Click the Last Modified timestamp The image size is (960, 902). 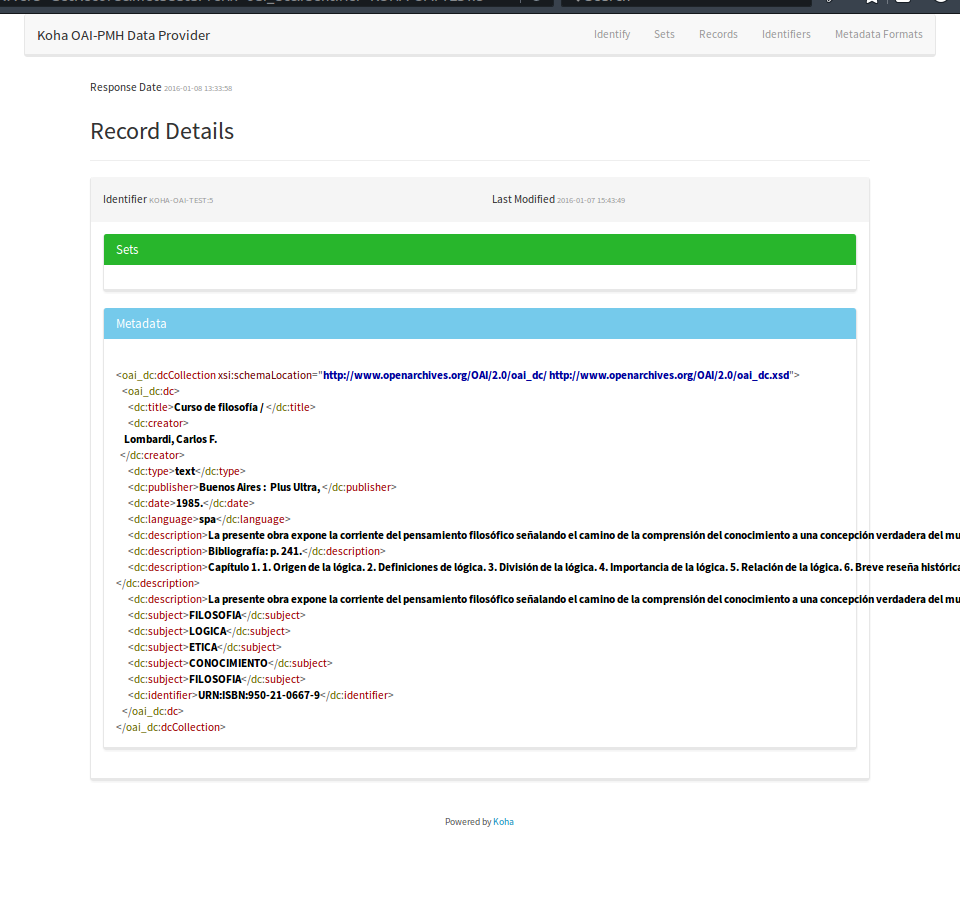click(591, 201)
